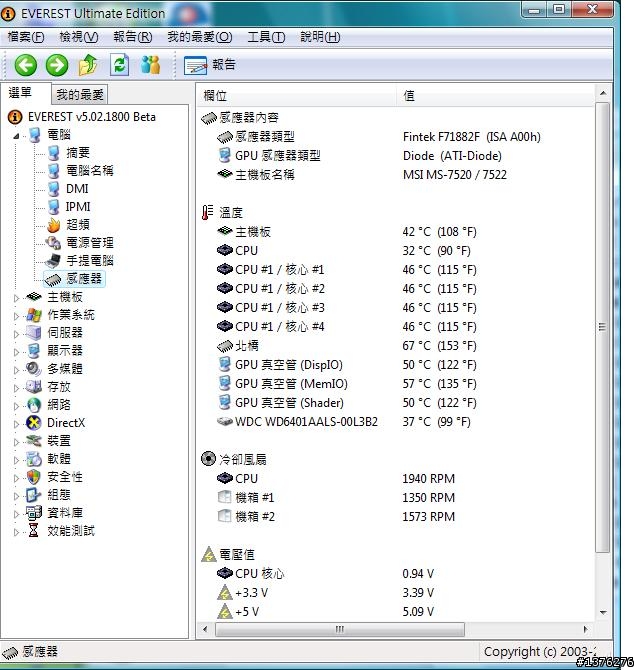
Task: Click the 欄位 column header
Action: tap(297, 95)
